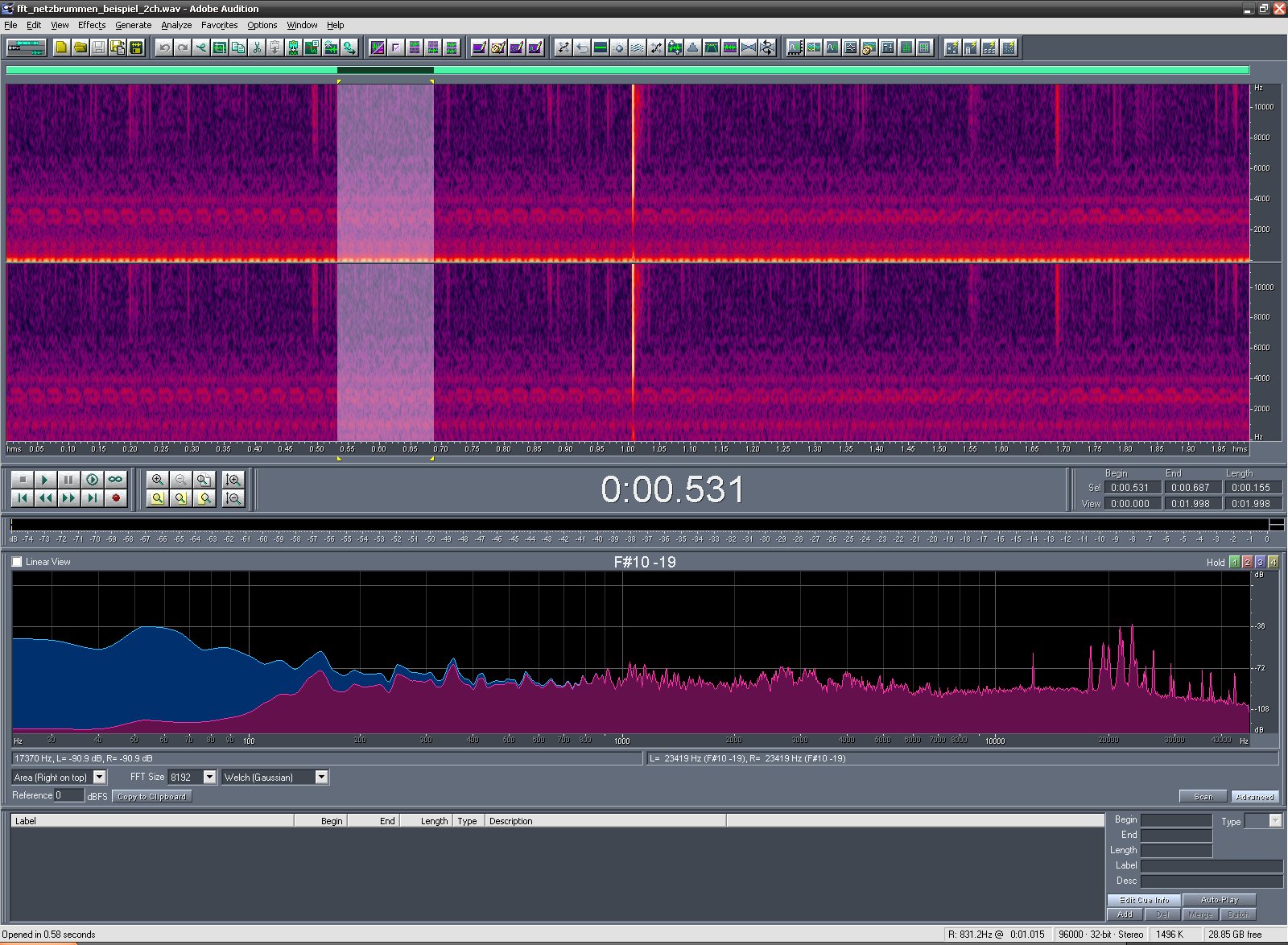Open the Effects menu
Screen dimensions: 1288x945
pyautogui.click(x=92, y=25)
